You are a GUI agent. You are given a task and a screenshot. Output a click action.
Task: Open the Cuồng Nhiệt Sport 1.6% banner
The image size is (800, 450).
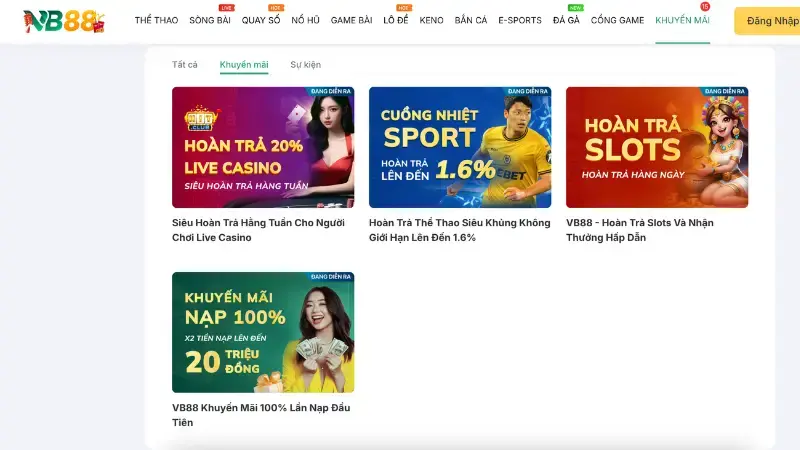coord(460,147)
